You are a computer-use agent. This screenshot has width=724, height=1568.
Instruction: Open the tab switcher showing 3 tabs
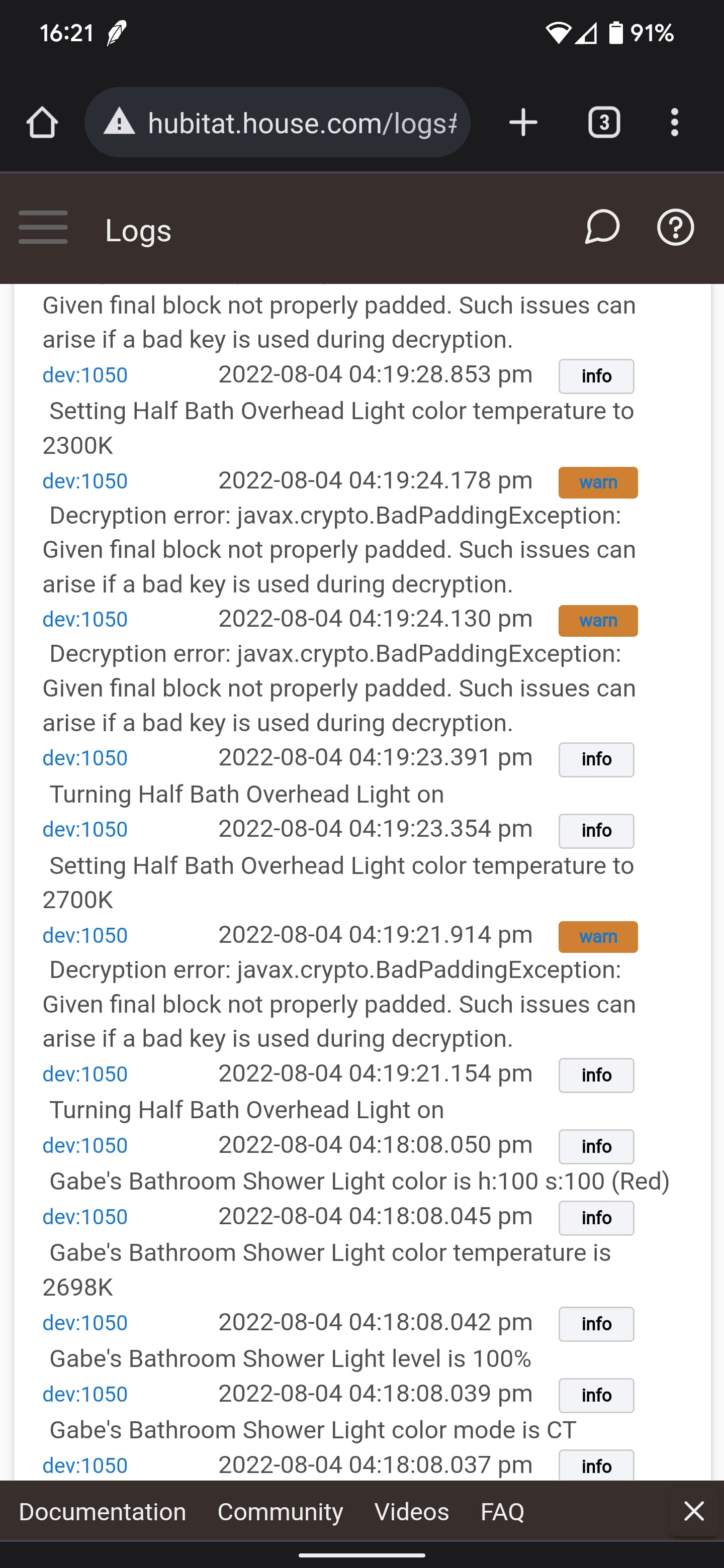pyautogui.click(x=603, y=123)
